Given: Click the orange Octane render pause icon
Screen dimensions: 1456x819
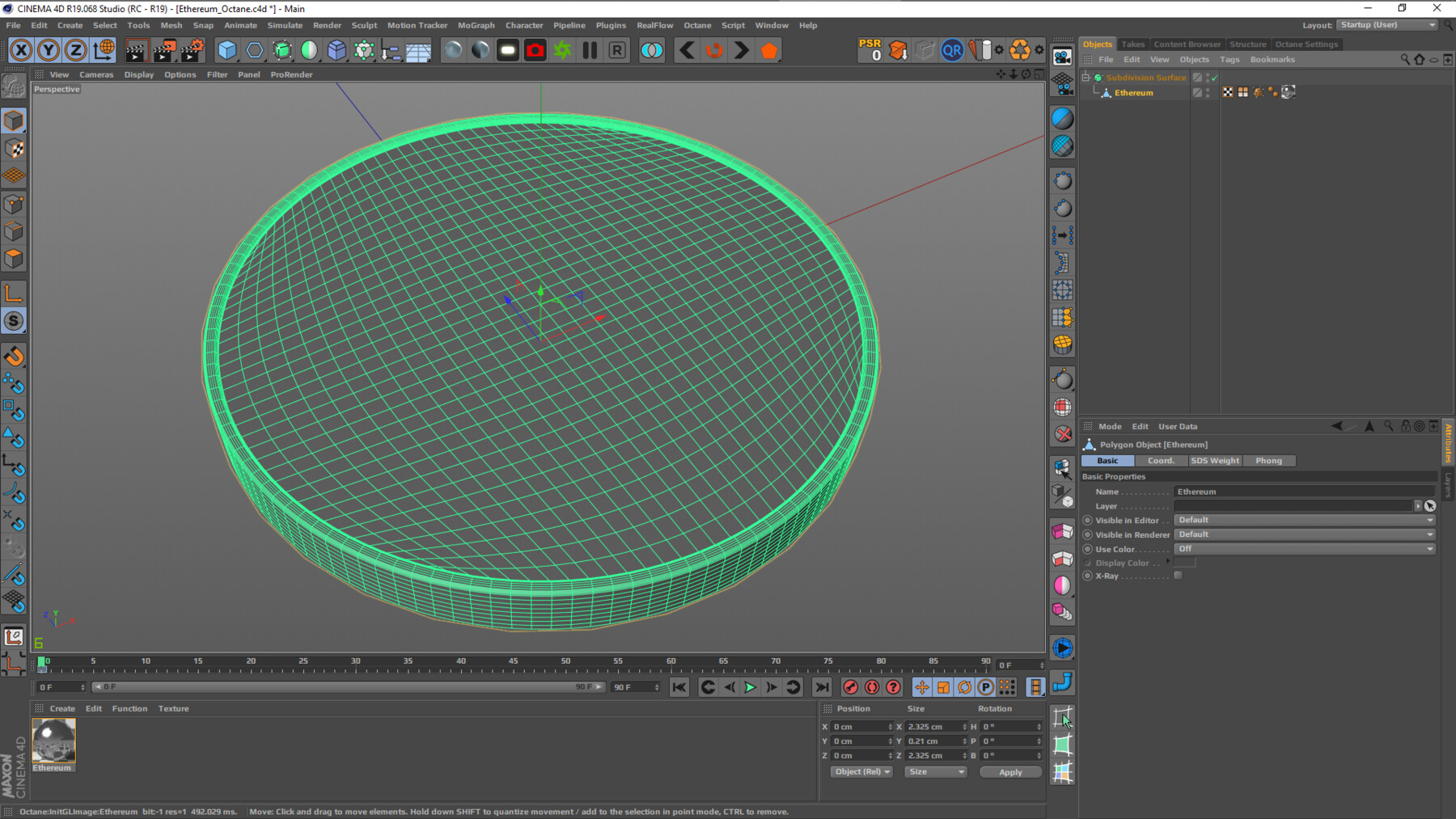Looking at the screenshot, I should 590,50.
